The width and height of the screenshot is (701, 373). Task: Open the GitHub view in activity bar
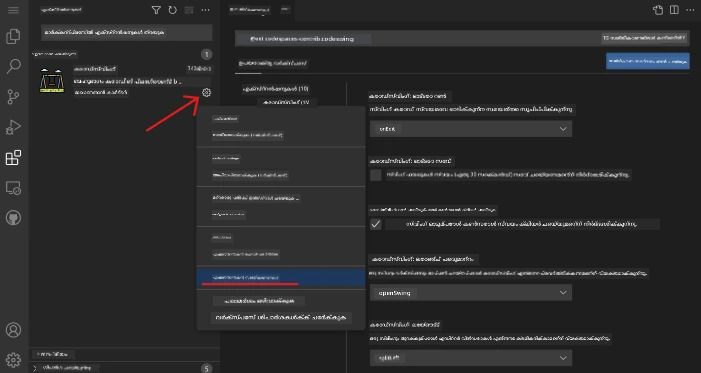tap(13, 218)
